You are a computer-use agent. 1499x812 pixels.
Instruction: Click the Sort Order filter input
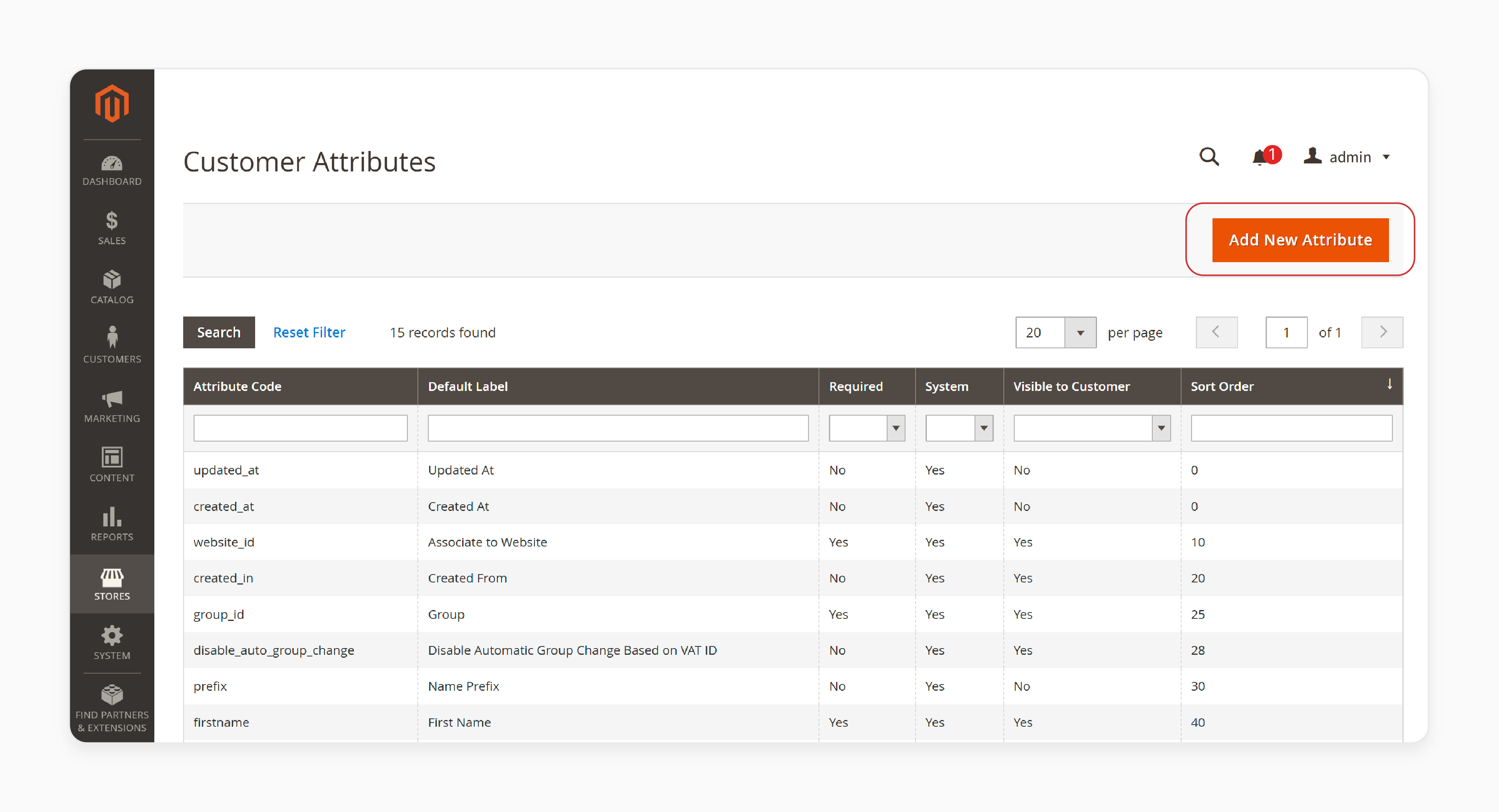[1291, 428]
